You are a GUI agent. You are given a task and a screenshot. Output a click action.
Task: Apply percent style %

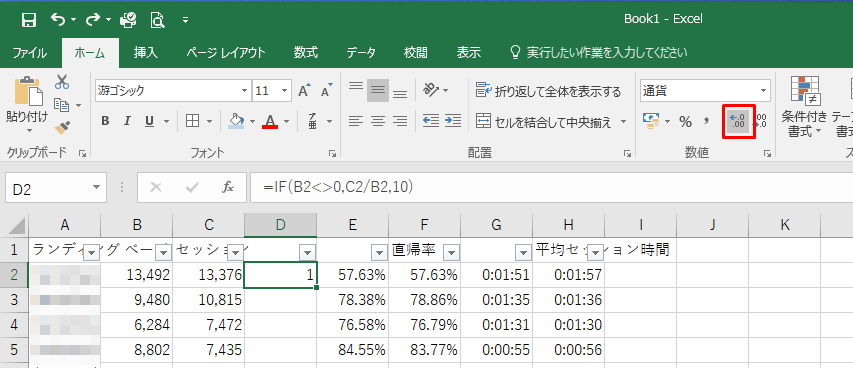pyautogui.click(x=685, y=121)
